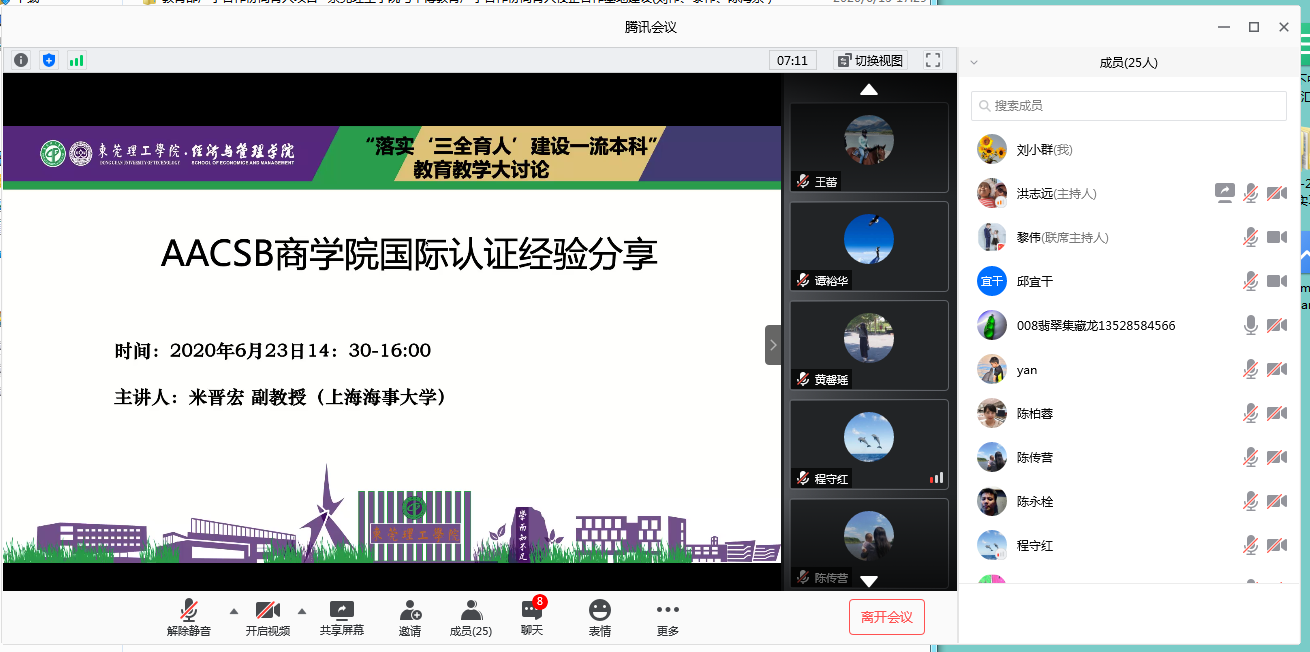The image size is (1310, 652).
Task: Click screen-sharing indicator icon beside 洪志远
Action: coord(1224,193)
